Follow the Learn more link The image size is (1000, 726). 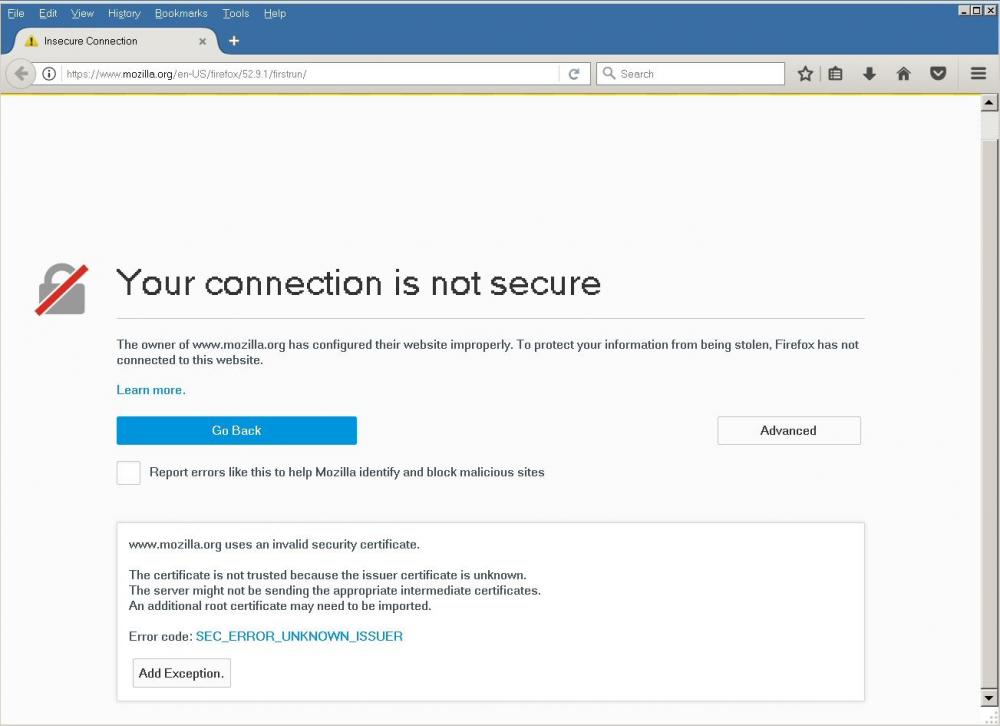[151, 390]
